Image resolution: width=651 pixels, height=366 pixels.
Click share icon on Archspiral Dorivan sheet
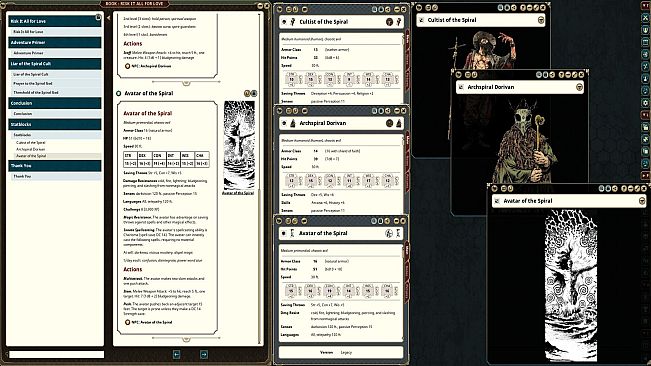click(387, 111)
